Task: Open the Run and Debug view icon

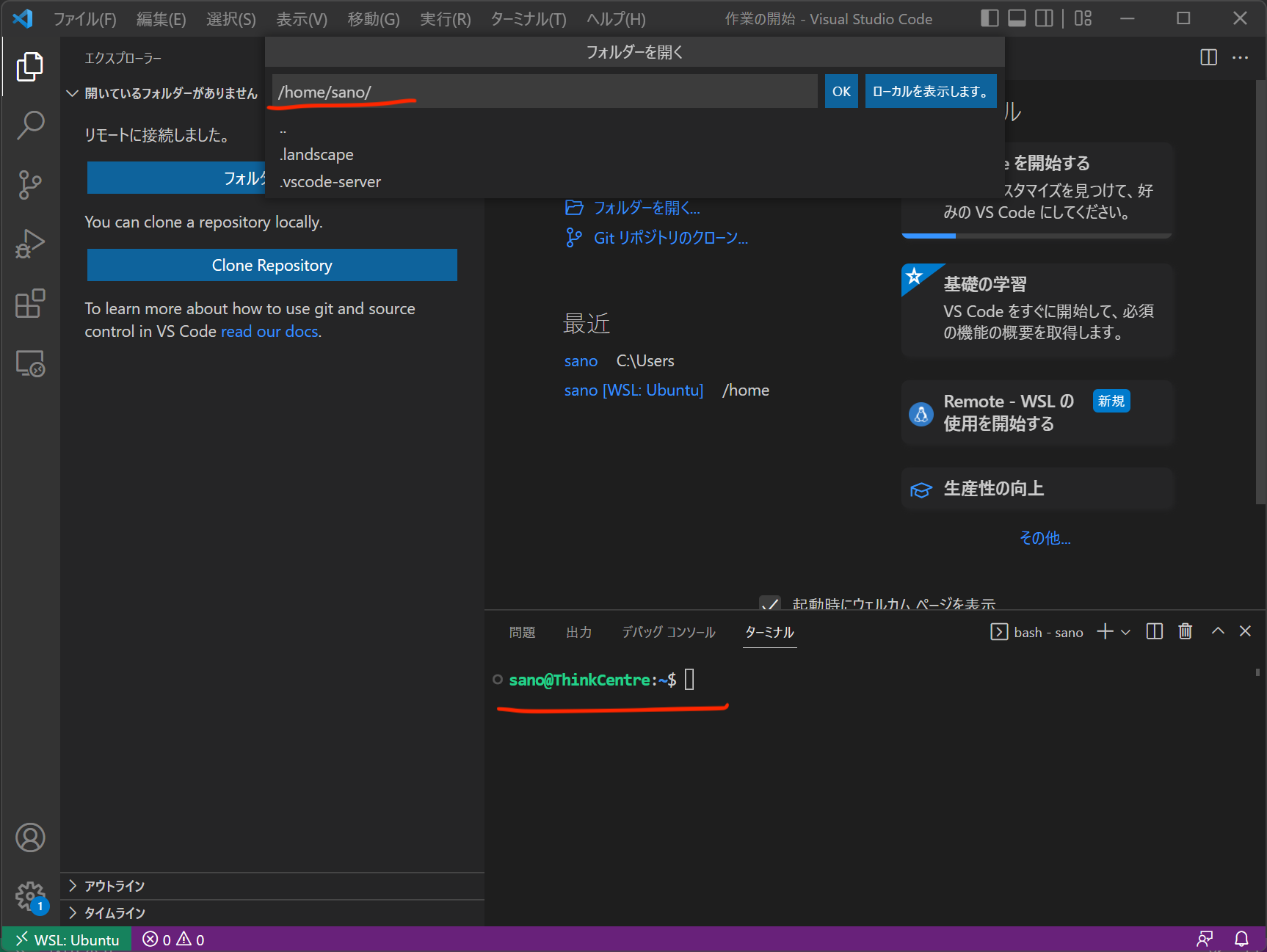Action: coord(30,244)
